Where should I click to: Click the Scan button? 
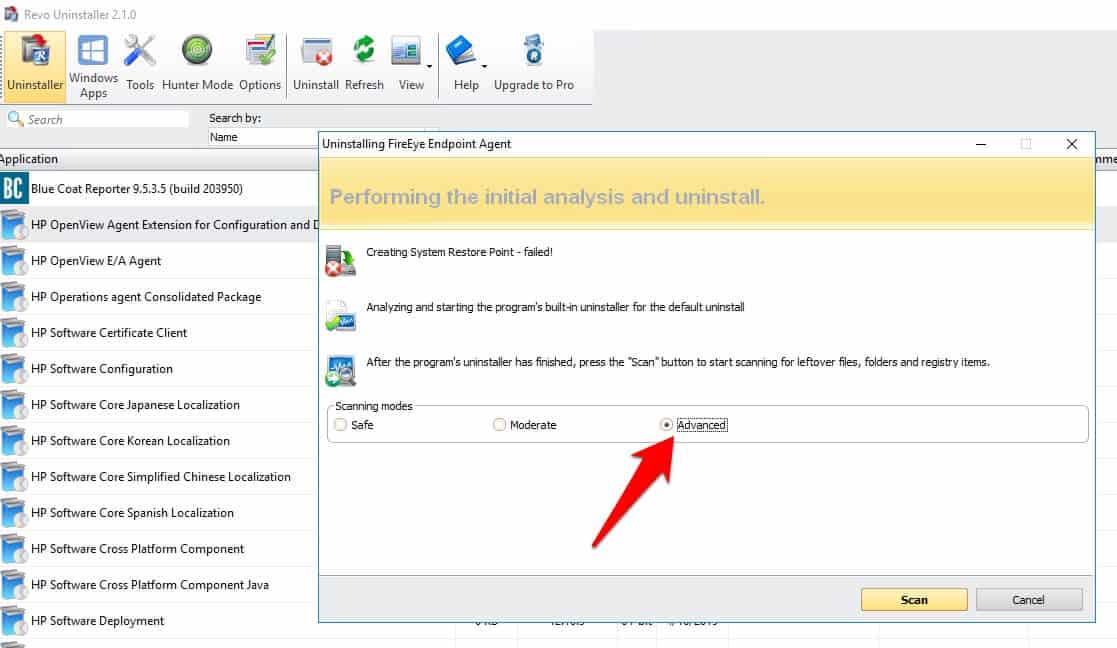click(x=914, y=600)
